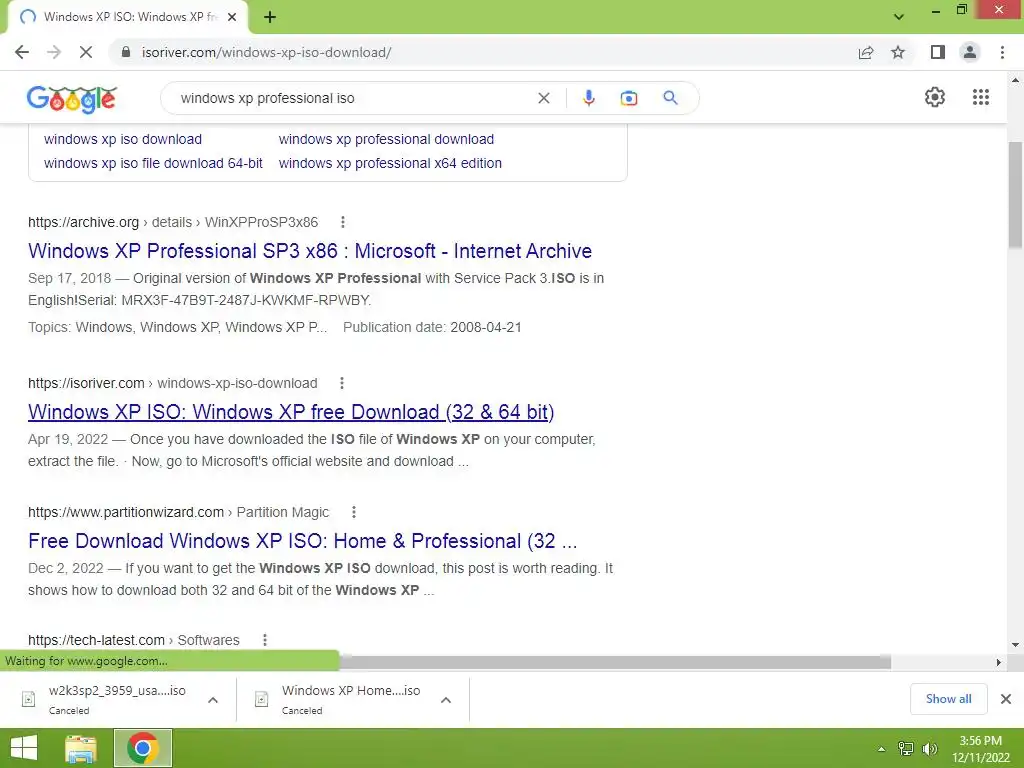Open a new browser tab

(x=270, y=17)
